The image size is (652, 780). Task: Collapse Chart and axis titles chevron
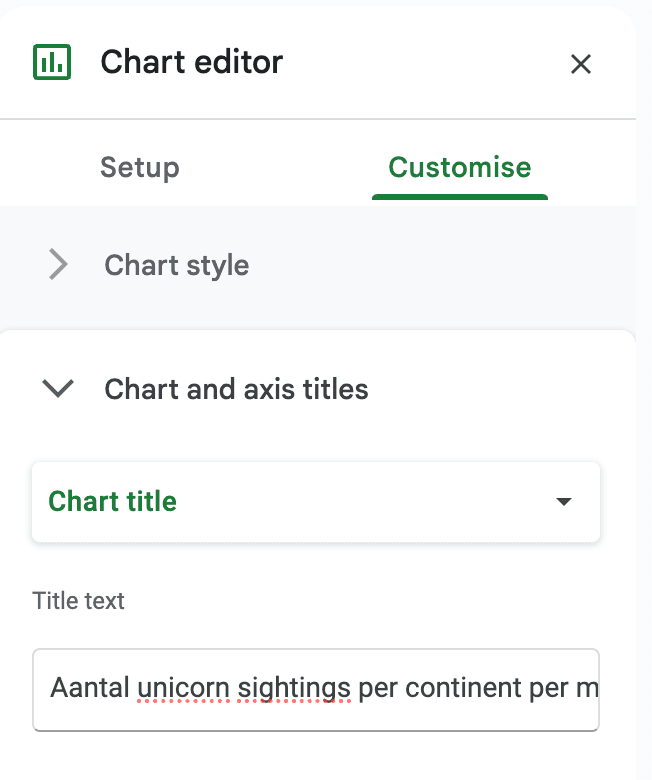coord(59,388)
